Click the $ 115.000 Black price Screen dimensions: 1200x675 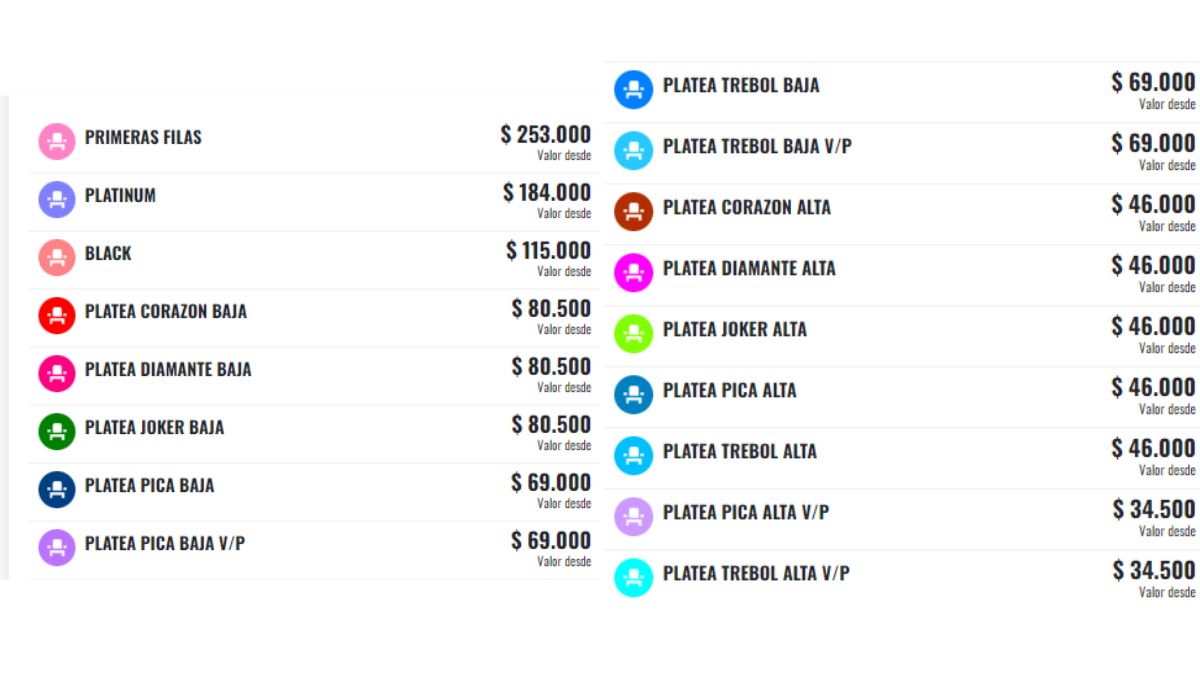point(549,250)
